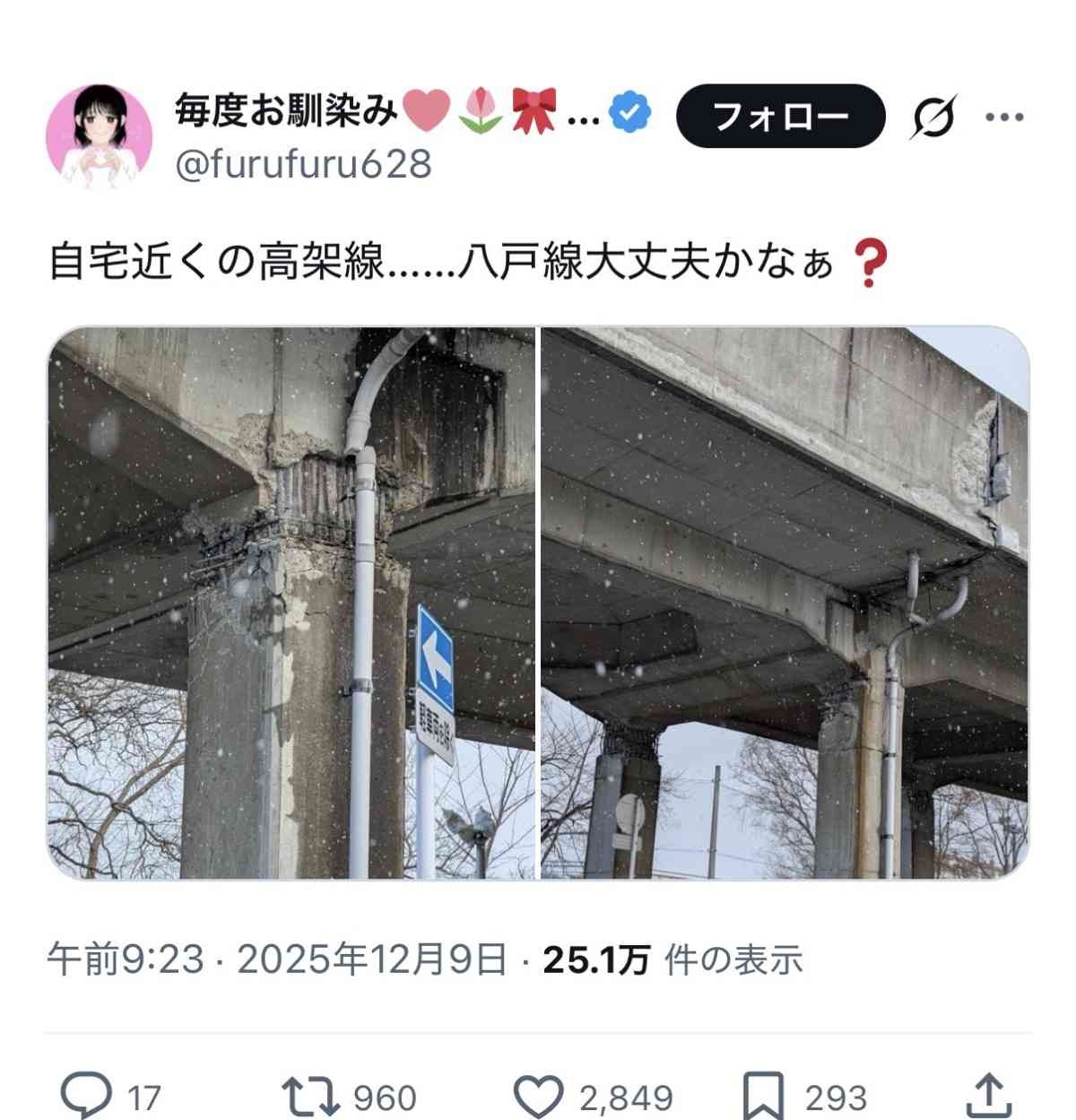Viewport: 1076px width, 1120px height.
Task: Open the right overpass photo
Action: click(785, 603)
